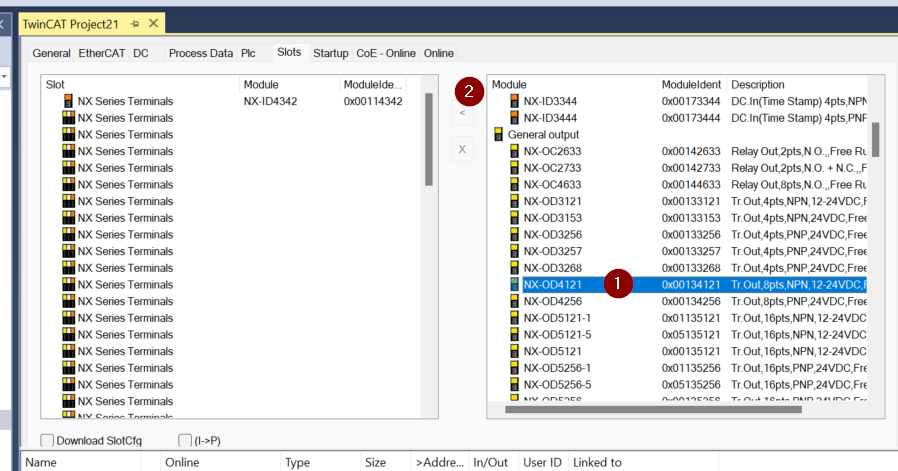The height and width of the screenshot is (471, 898).
Task: Click the 0x00134121 ident of NX-OD4121
Action: 691,284
